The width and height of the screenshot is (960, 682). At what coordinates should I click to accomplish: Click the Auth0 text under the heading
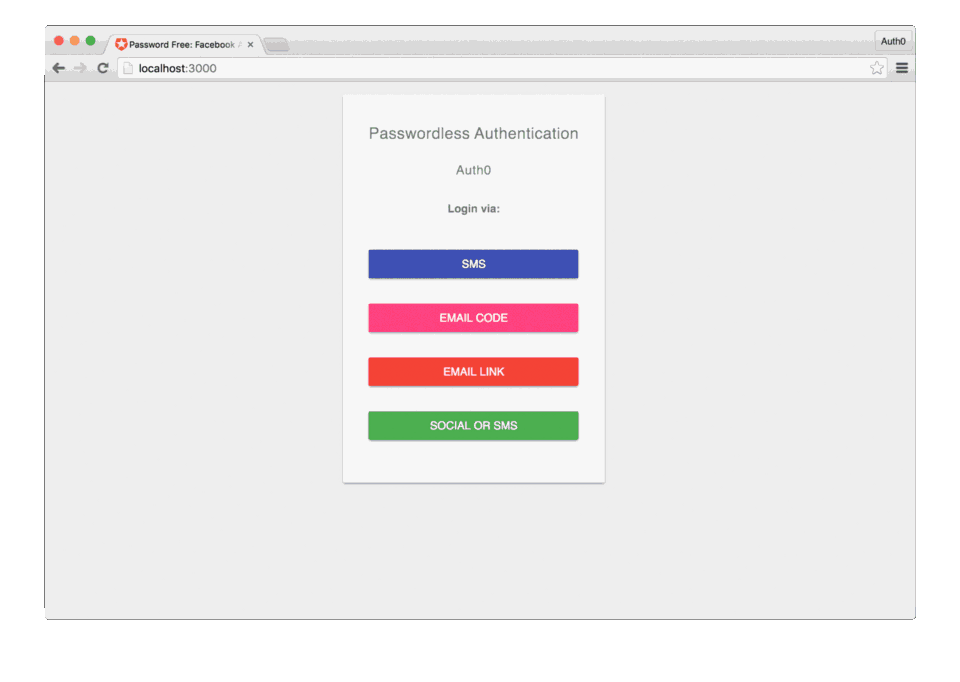tap(473, 170)
